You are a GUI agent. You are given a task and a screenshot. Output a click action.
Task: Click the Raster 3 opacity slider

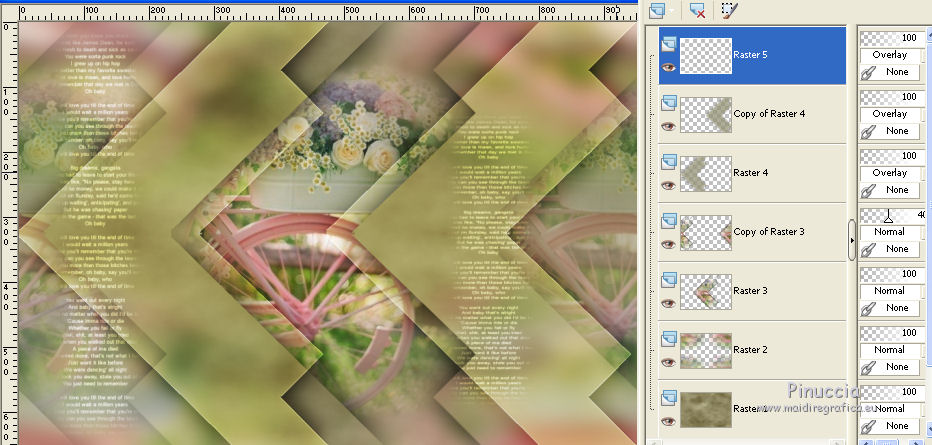pos(893,273)
